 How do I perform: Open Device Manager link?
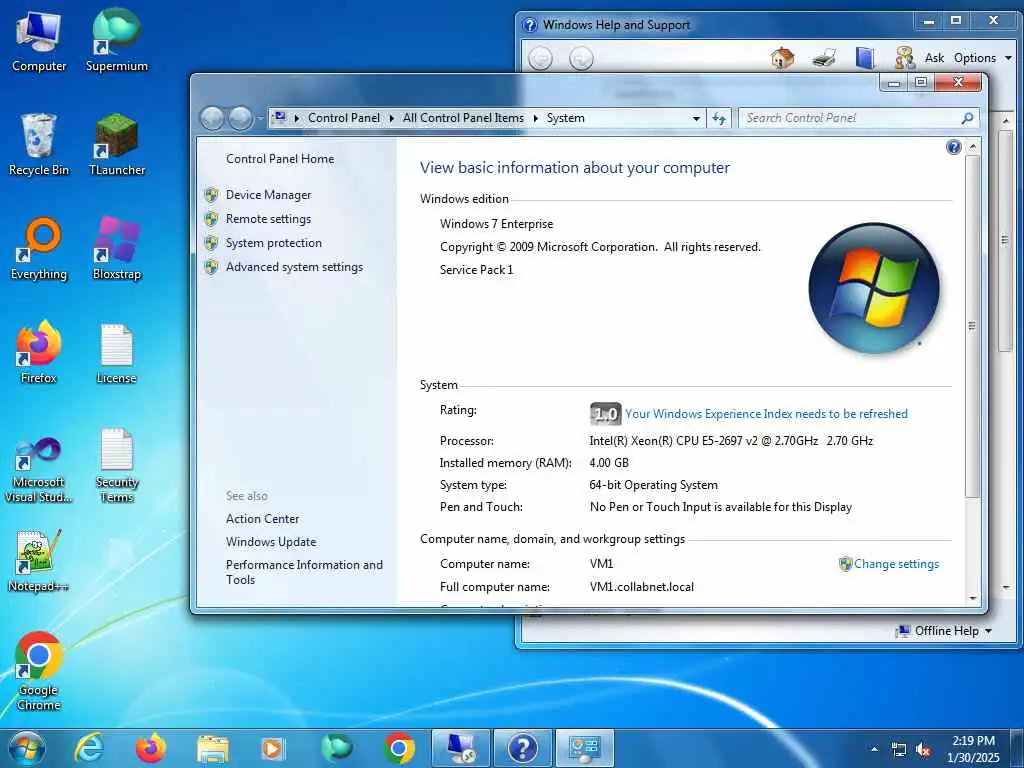[x=268, y=195]
